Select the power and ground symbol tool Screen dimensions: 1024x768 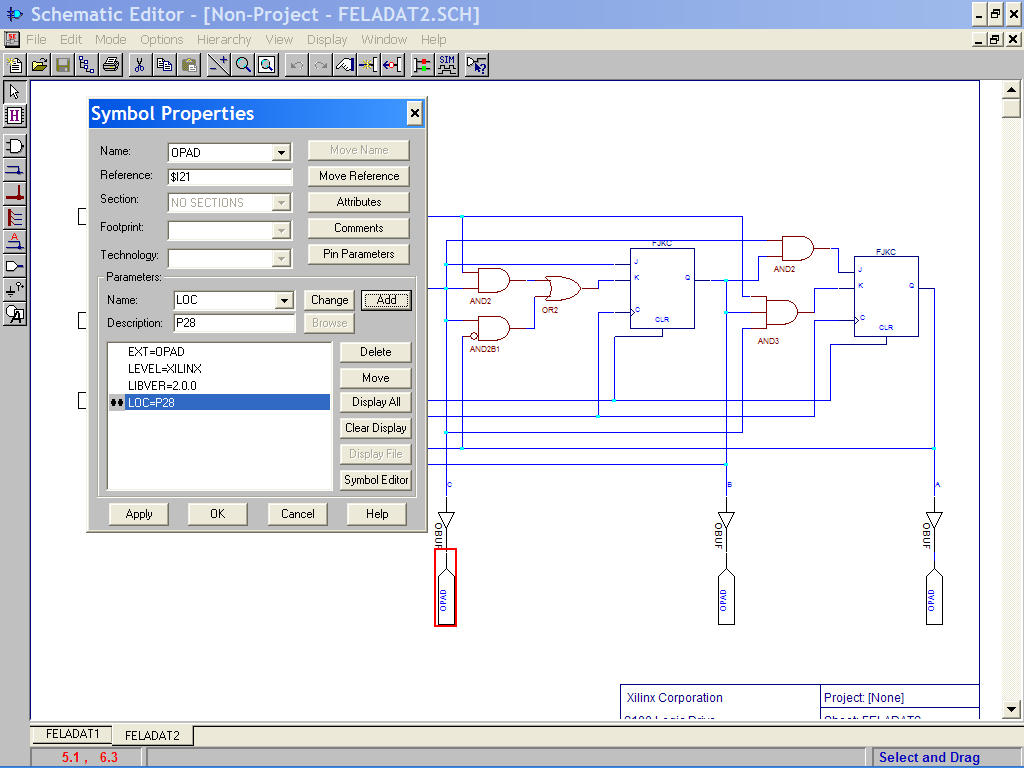click(14, 290)
